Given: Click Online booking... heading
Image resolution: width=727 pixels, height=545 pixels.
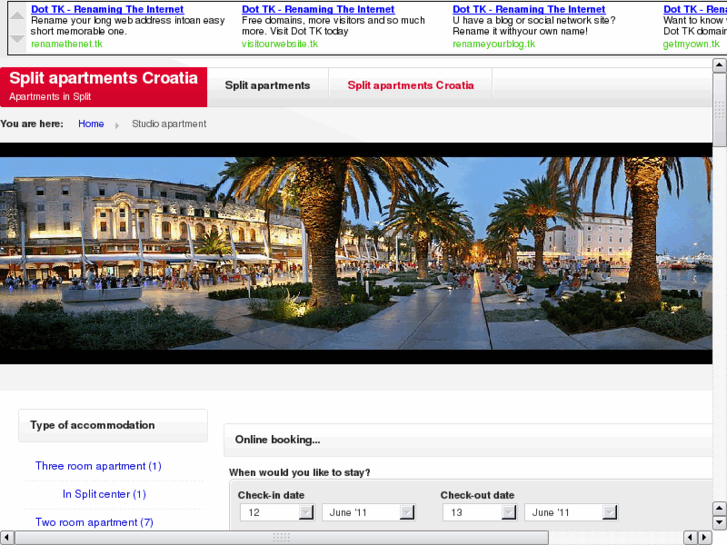Looking at the screenshot, I should [278, 440].
